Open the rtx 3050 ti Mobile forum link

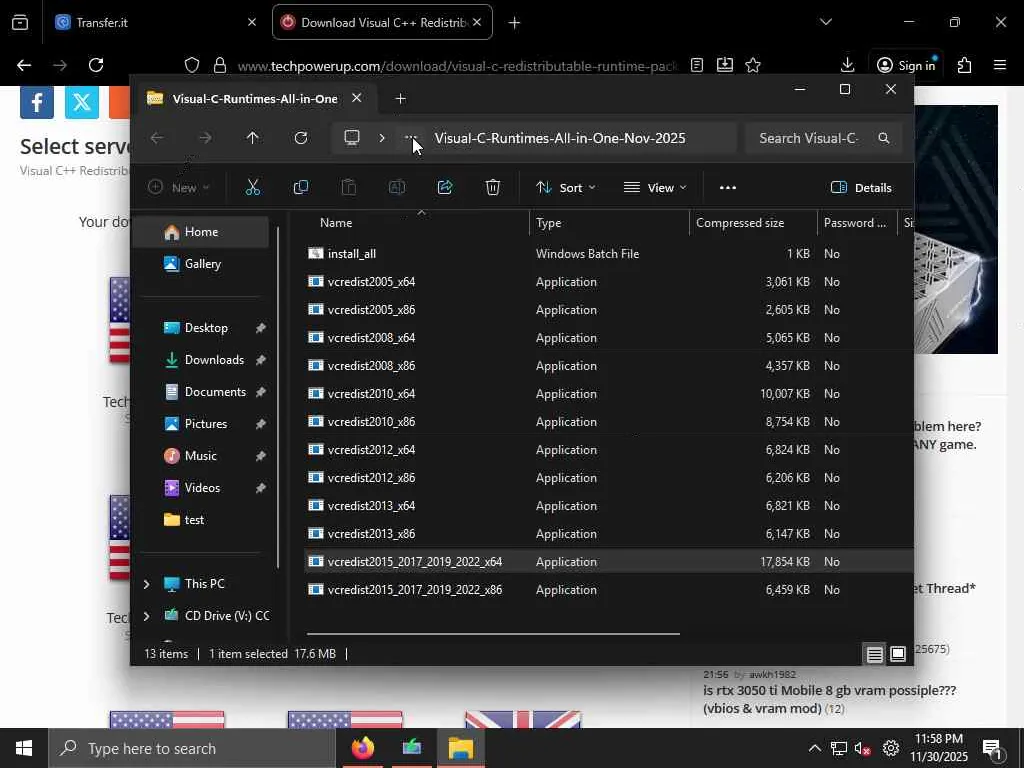[829, 699]
